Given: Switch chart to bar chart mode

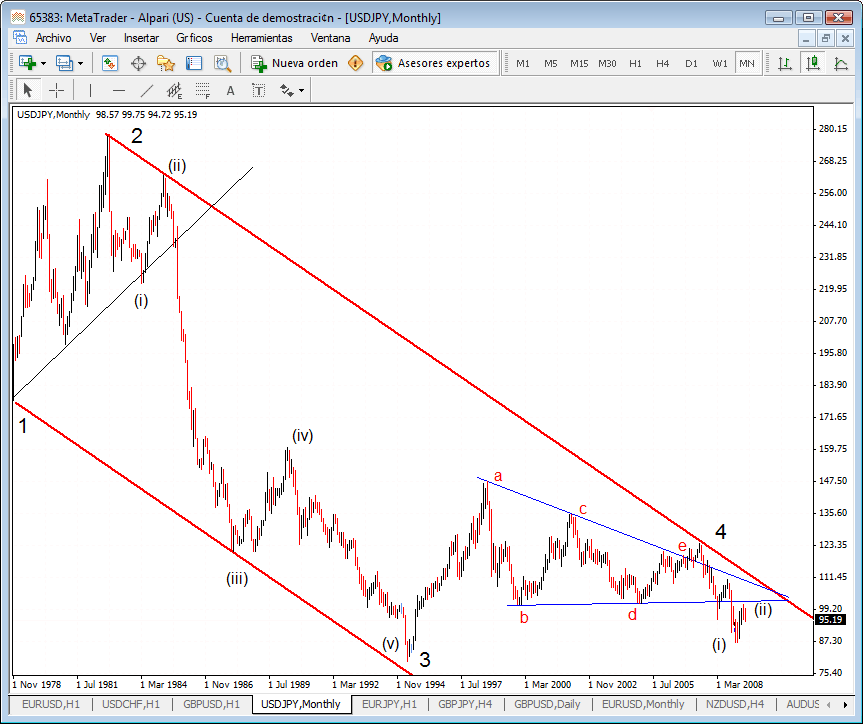Looking at the screenshot, I should (x=785, y=63).
